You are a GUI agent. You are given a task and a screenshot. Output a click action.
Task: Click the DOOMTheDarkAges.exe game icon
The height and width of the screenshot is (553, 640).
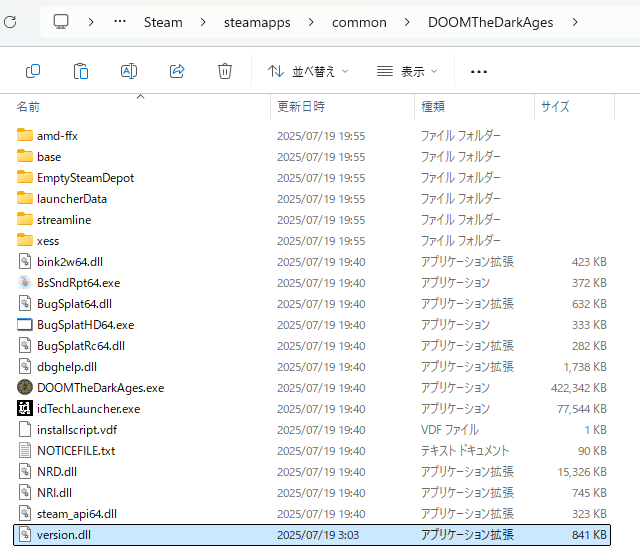pyautogui.click(x=25, y=387)
